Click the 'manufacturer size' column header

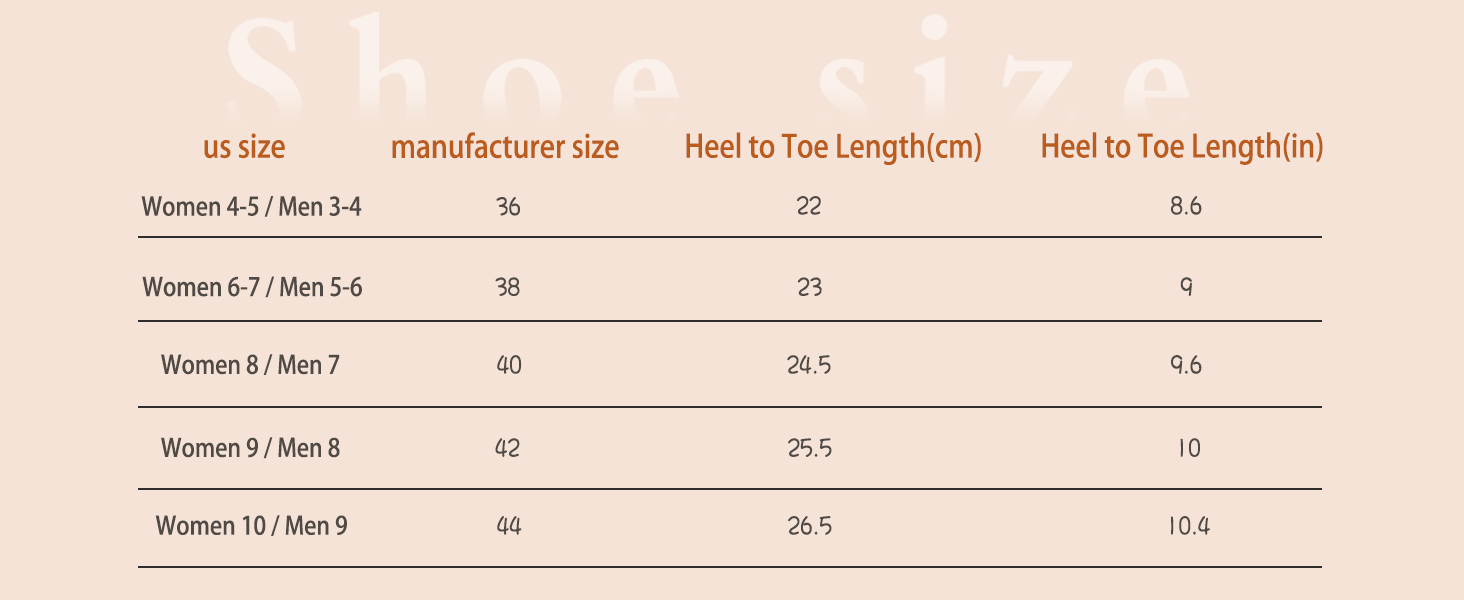pyautogui.click(x=505, y=148)
